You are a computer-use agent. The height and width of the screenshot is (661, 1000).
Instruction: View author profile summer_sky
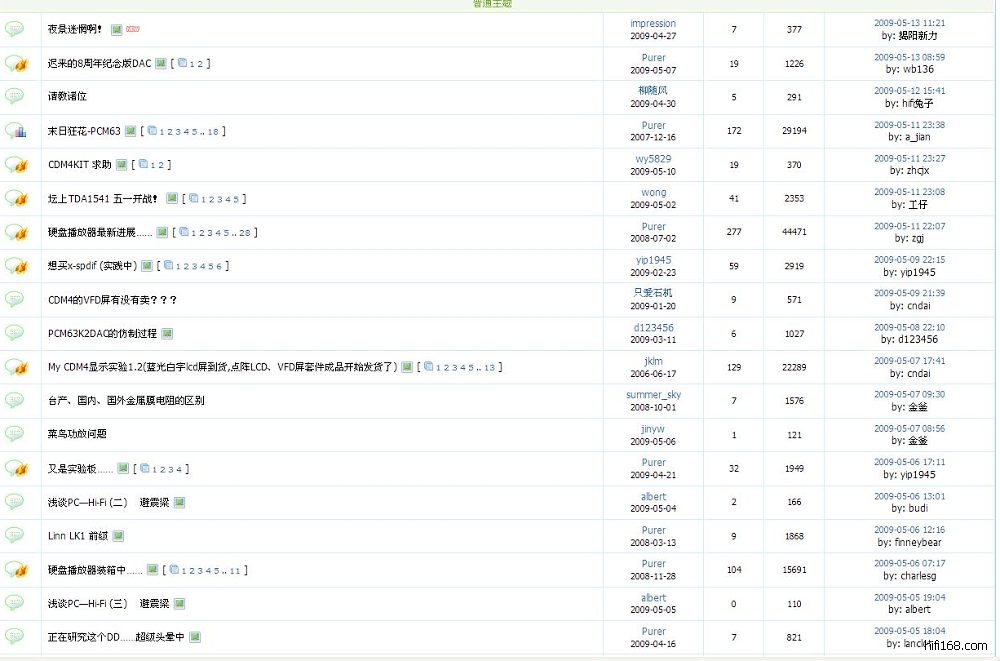(x=653, y=395)
